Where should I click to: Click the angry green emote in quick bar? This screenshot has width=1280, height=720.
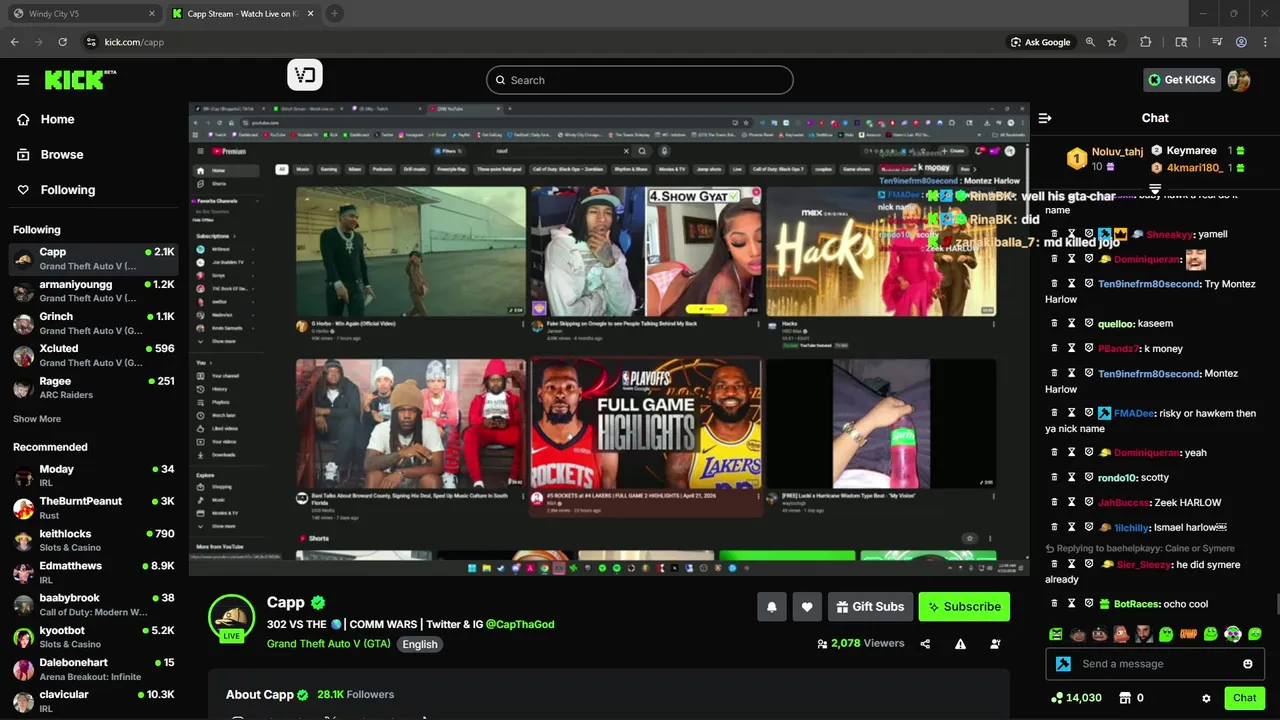[1056, 634]
